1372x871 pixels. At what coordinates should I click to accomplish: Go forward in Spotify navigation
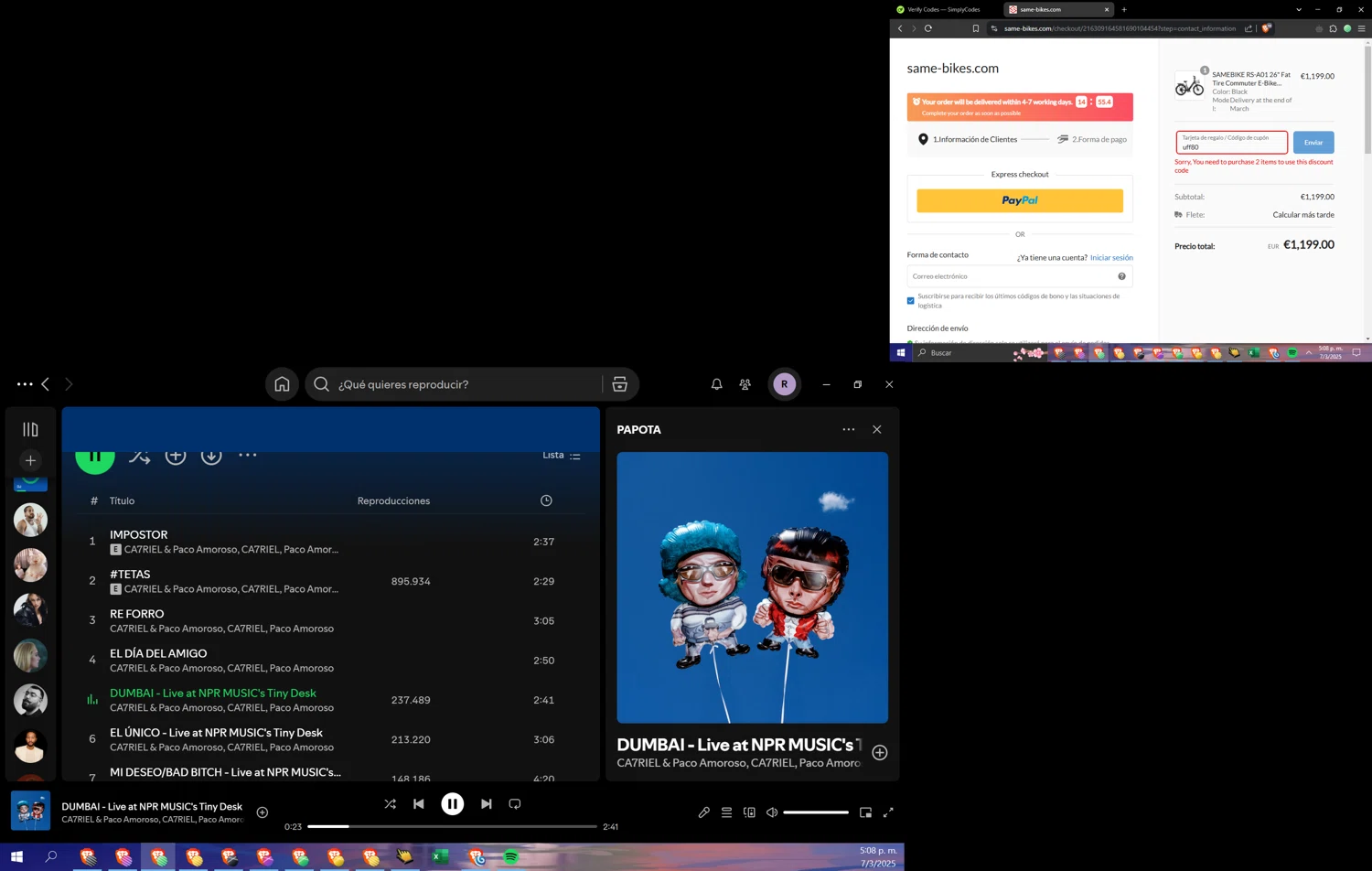[69, 384]
